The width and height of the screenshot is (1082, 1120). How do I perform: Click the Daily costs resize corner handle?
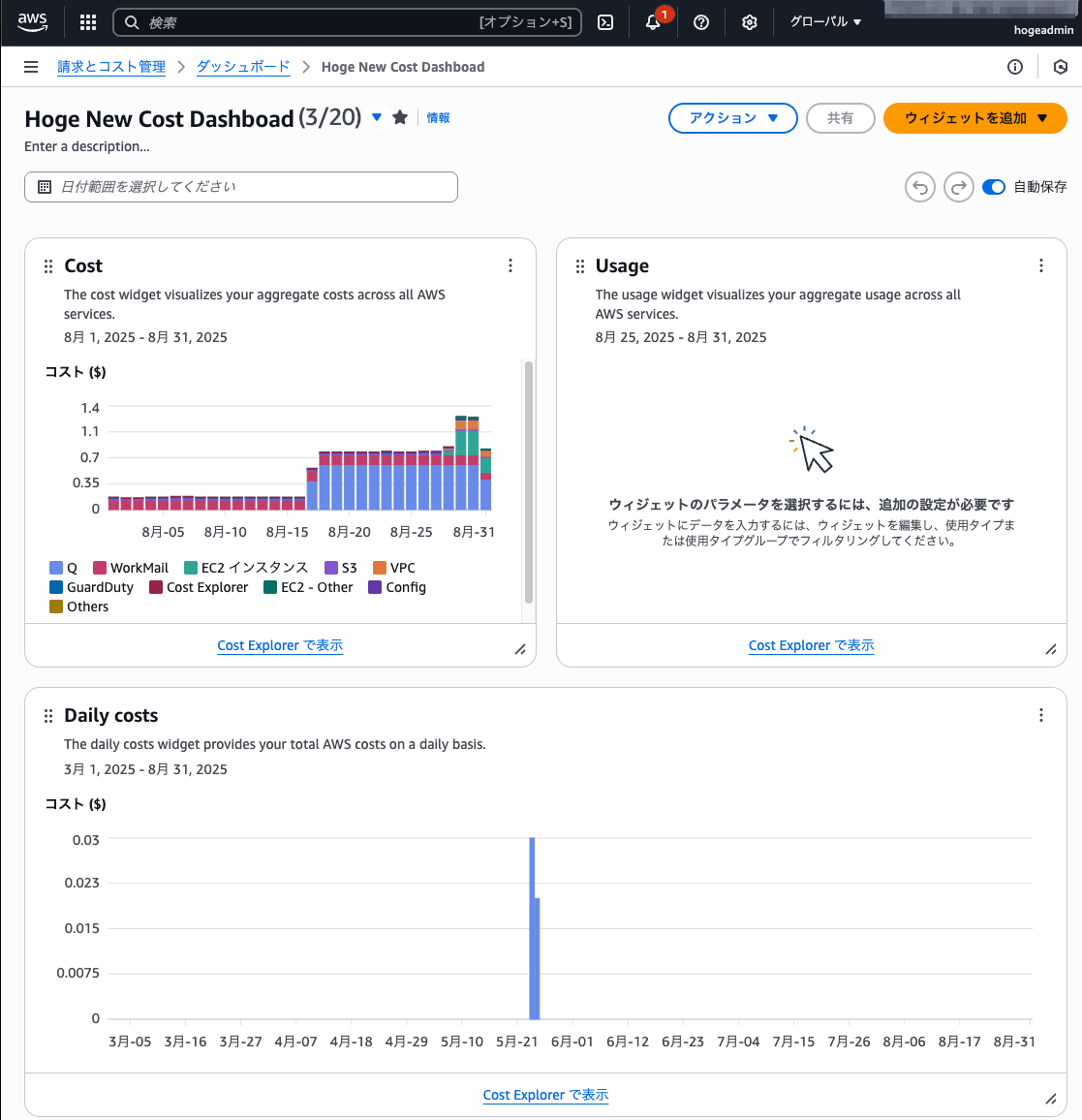1051,1099
